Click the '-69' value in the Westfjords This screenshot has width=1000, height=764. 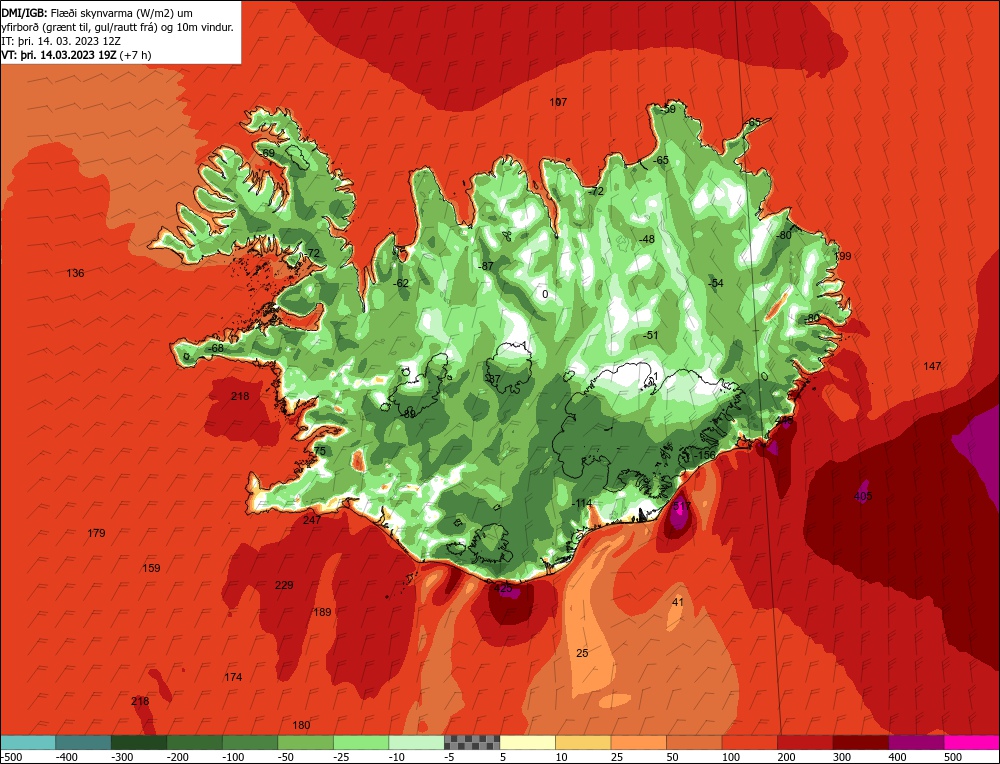point(267,153)
